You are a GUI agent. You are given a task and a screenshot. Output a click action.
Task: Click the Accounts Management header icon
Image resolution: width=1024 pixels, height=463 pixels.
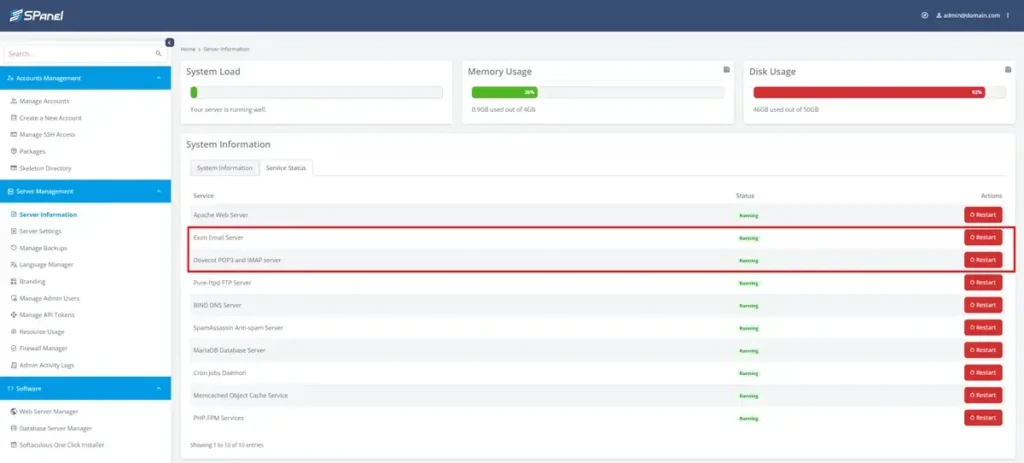[x=10, y=78]
